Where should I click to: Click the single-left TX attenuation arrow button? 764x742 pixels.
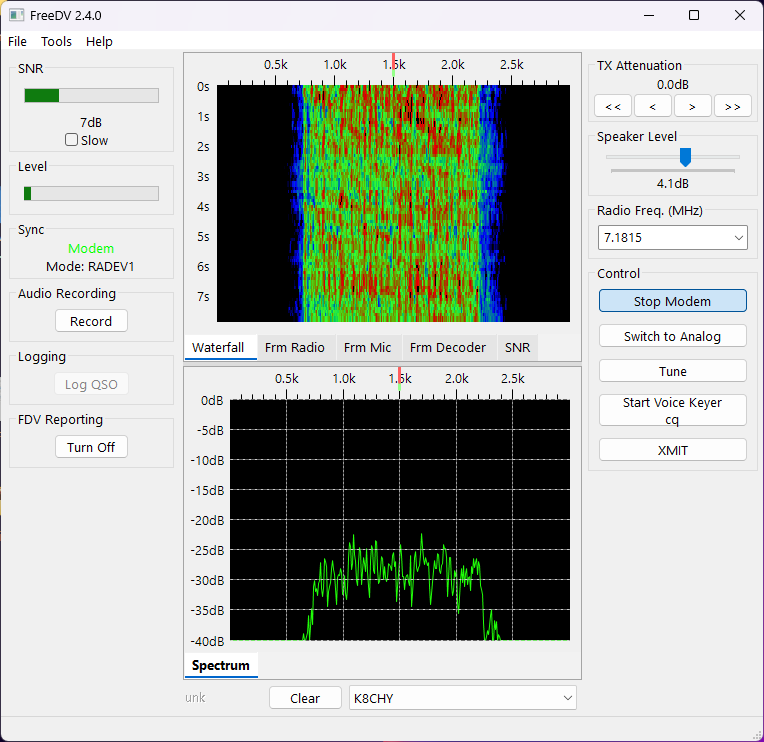653,106
